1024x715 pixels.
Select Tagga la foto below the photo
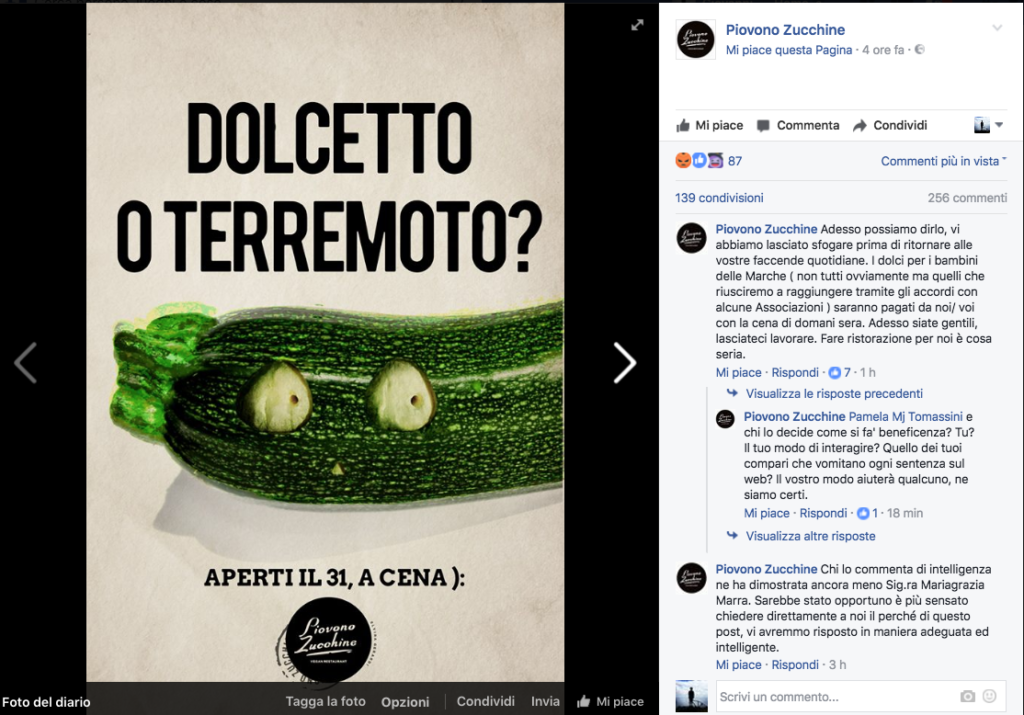pos(325,701)
